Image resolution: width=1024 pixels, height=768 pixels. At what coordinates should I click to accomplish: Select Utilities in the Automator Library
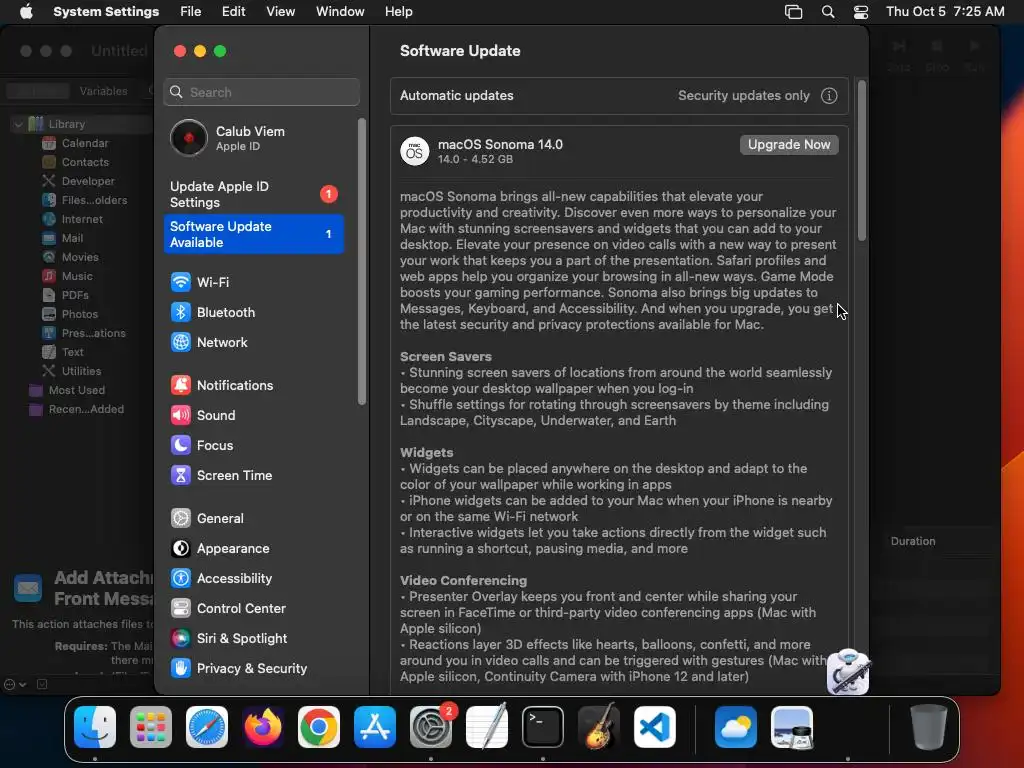pos(81,371)
